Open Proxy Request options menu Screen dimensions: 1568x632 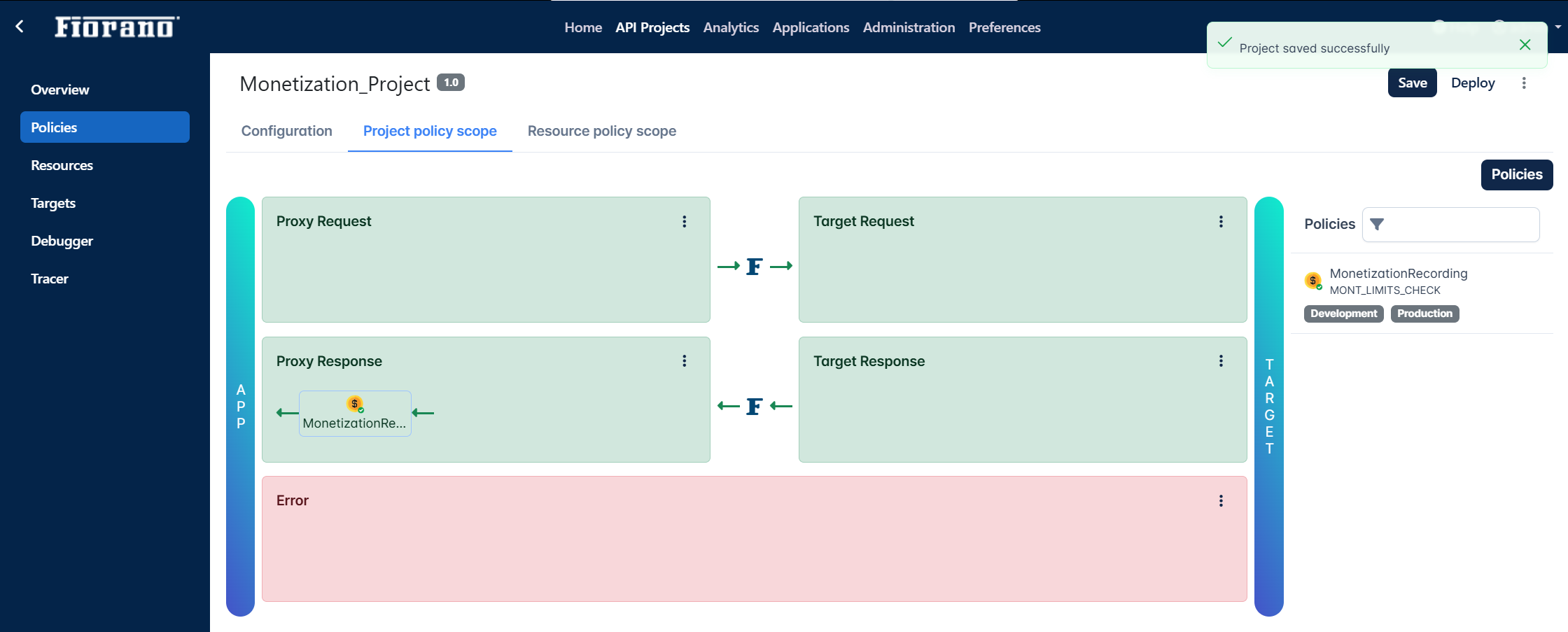pyautogui.click(x=685, y=221)
